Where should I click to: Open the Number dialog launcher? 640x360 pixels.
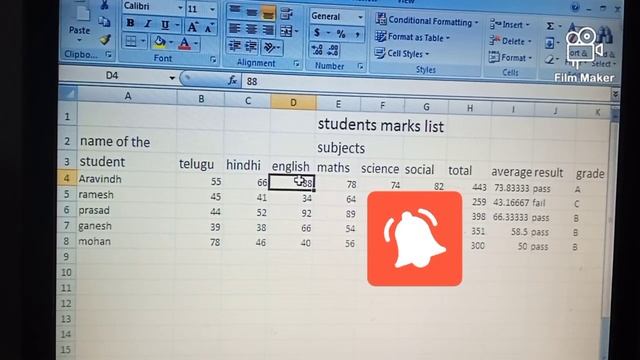360,66
